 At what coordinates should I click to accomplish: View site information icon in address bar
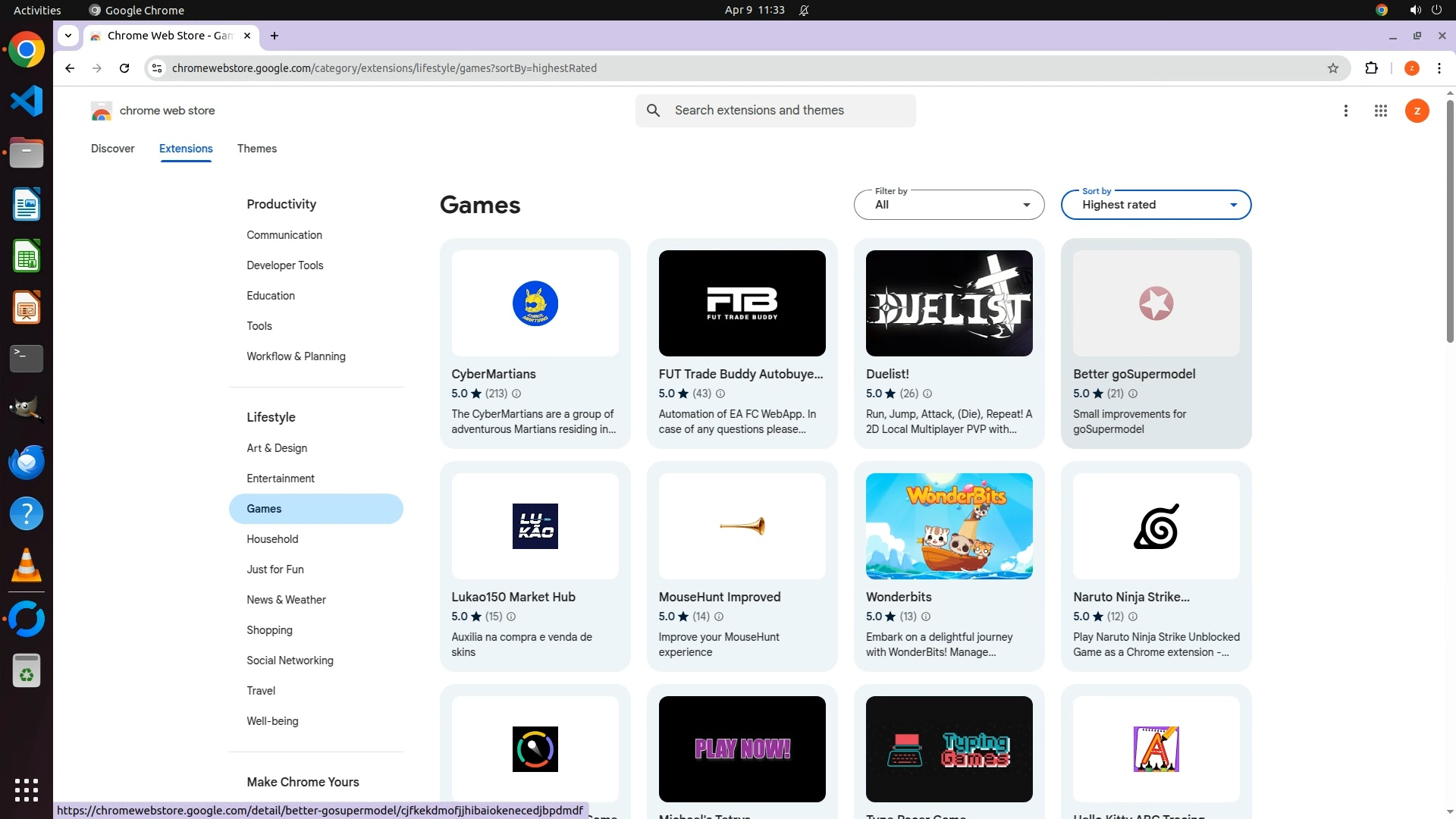[157, 68]
